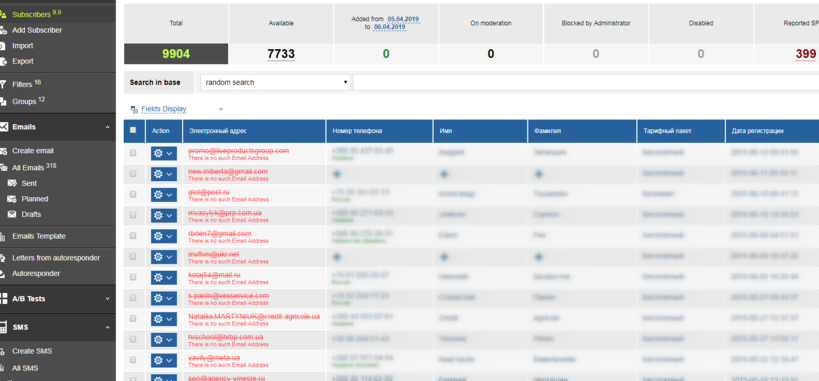
Task: Expand the A/B Tests sidebar section
Action: 108,299
